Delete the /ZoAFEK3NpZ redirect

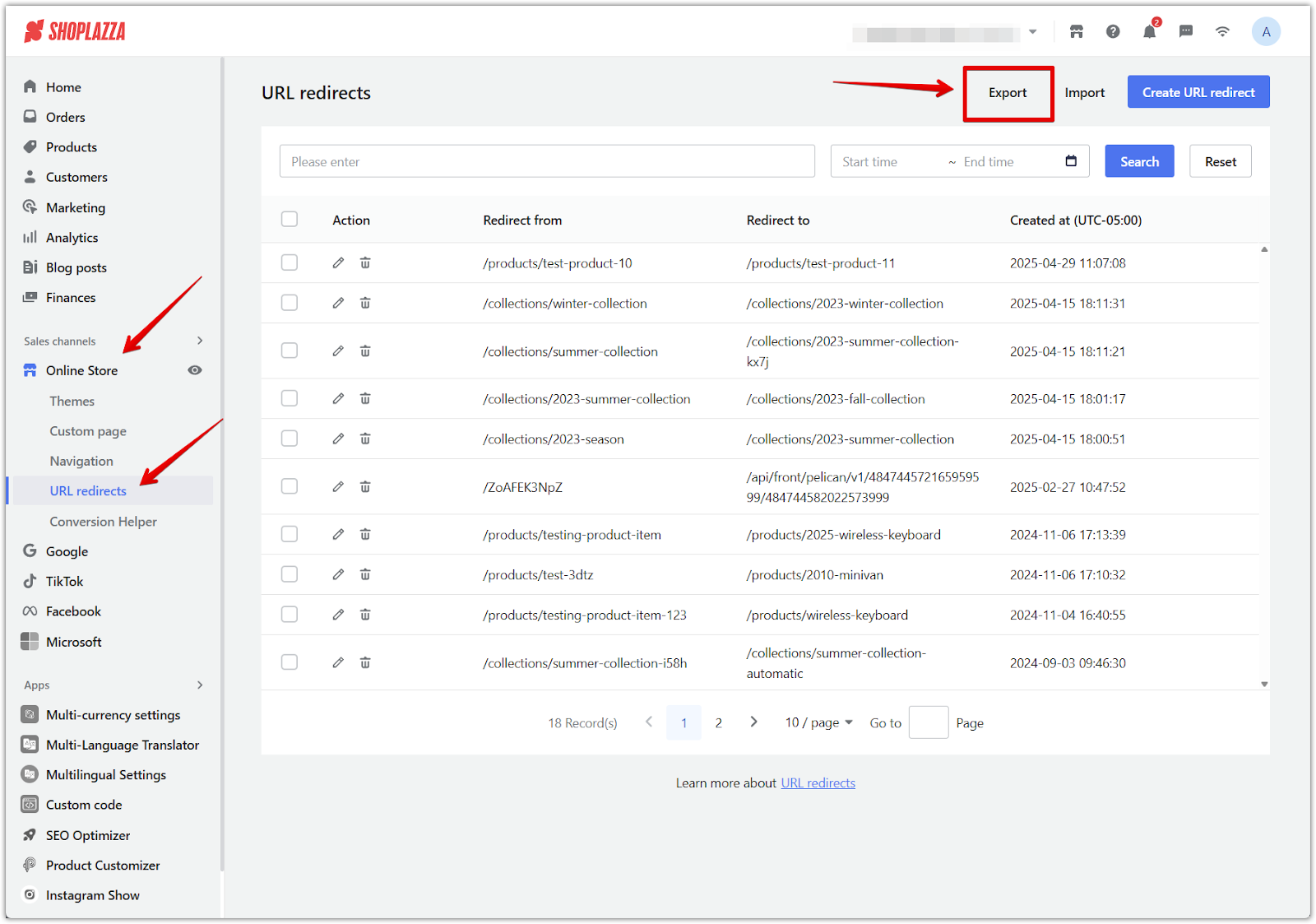365,486
